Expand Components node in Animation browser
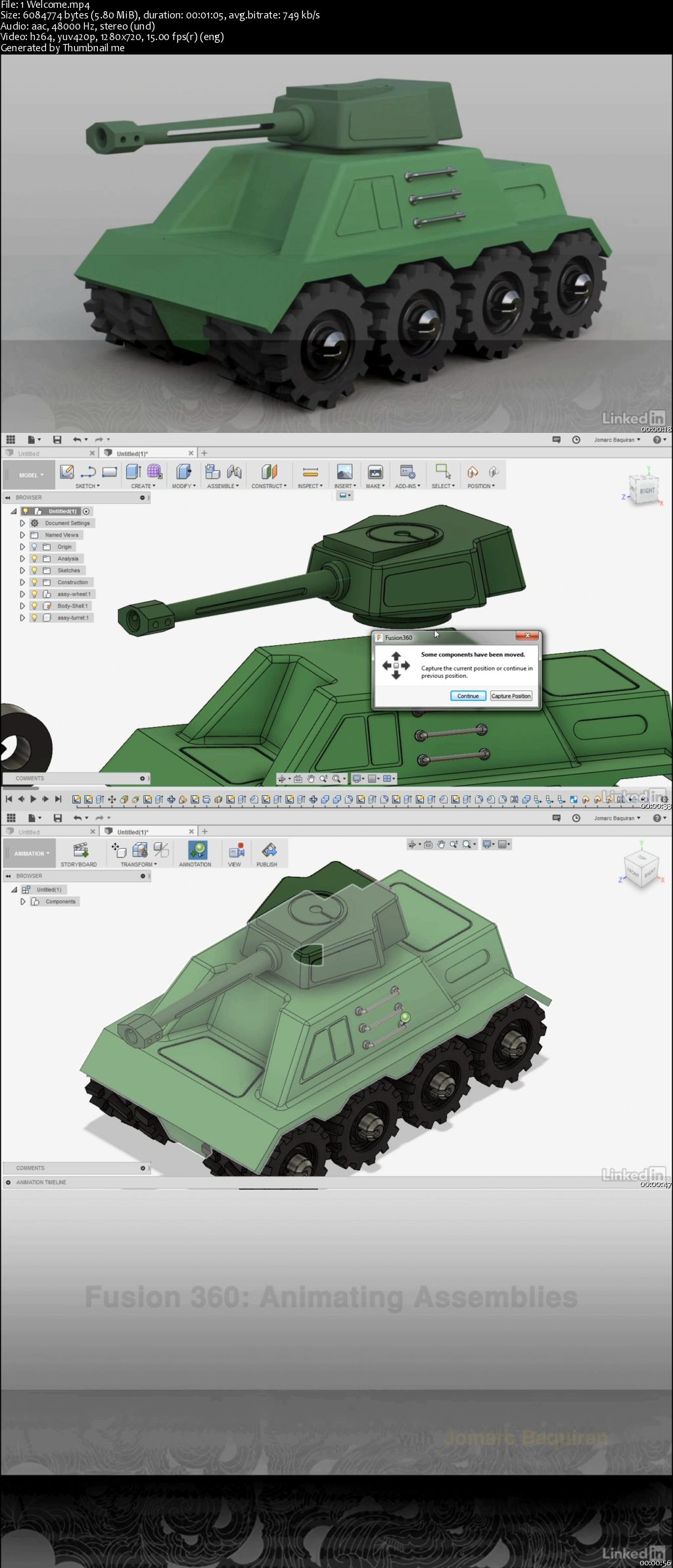This screenshot has width=673, height=1568. click(23, 901)
